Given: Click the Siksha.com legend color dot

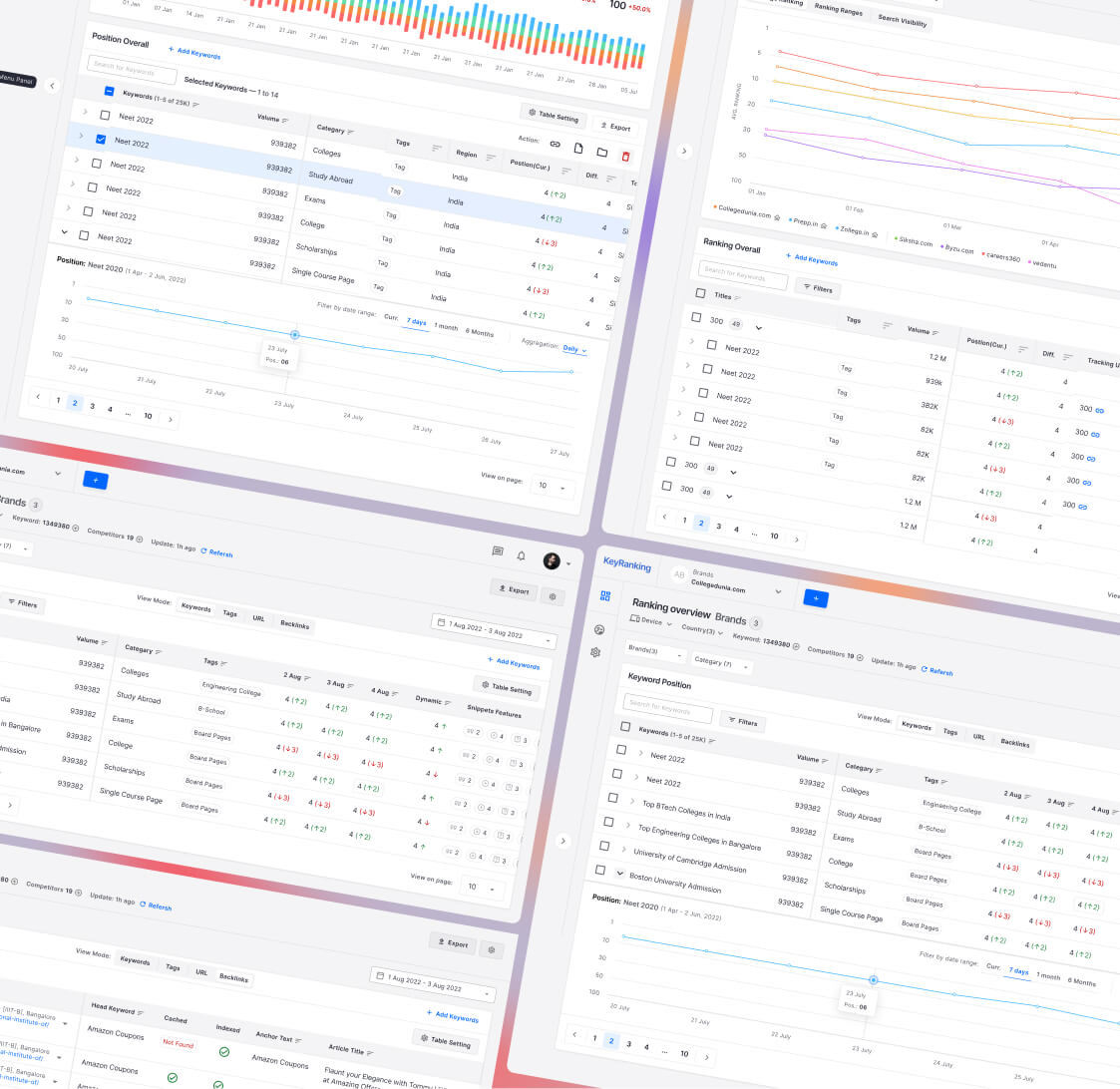Looking at the screenshot, I should [896, 238].
